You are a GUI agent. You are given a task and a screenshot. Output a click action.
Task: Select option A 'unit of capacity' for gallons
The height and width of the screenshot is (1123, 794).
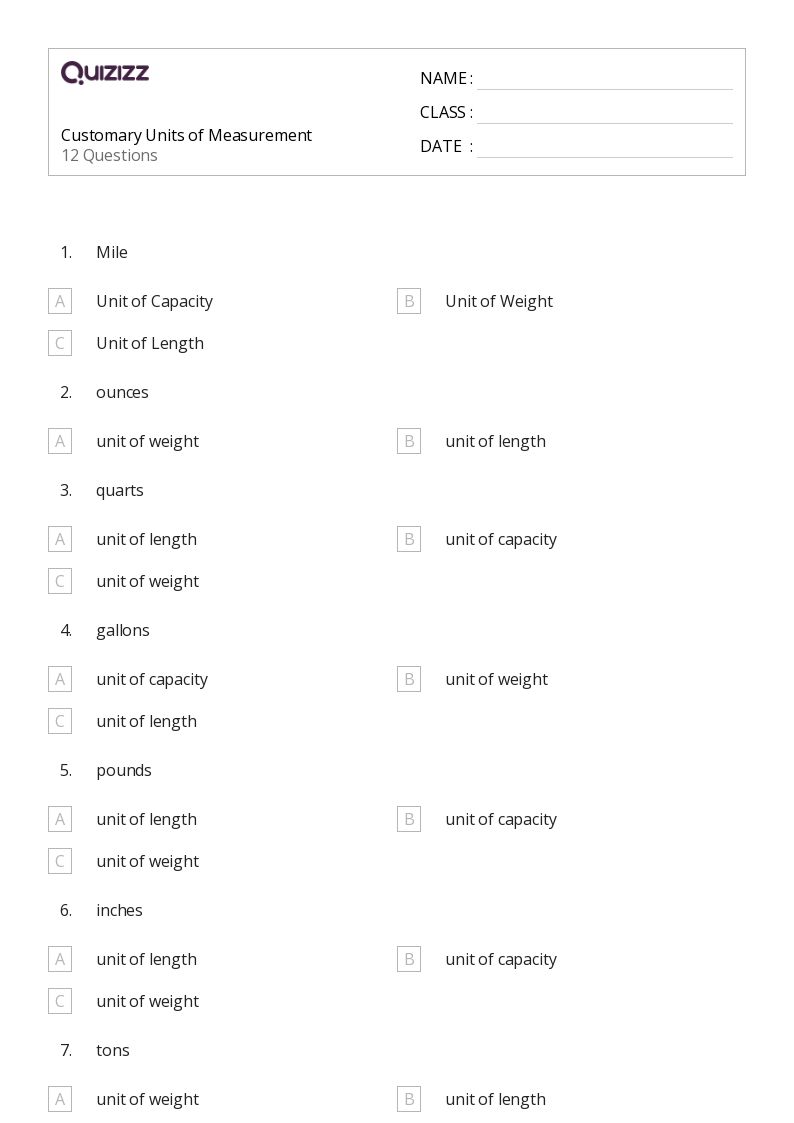click(60, 679)
